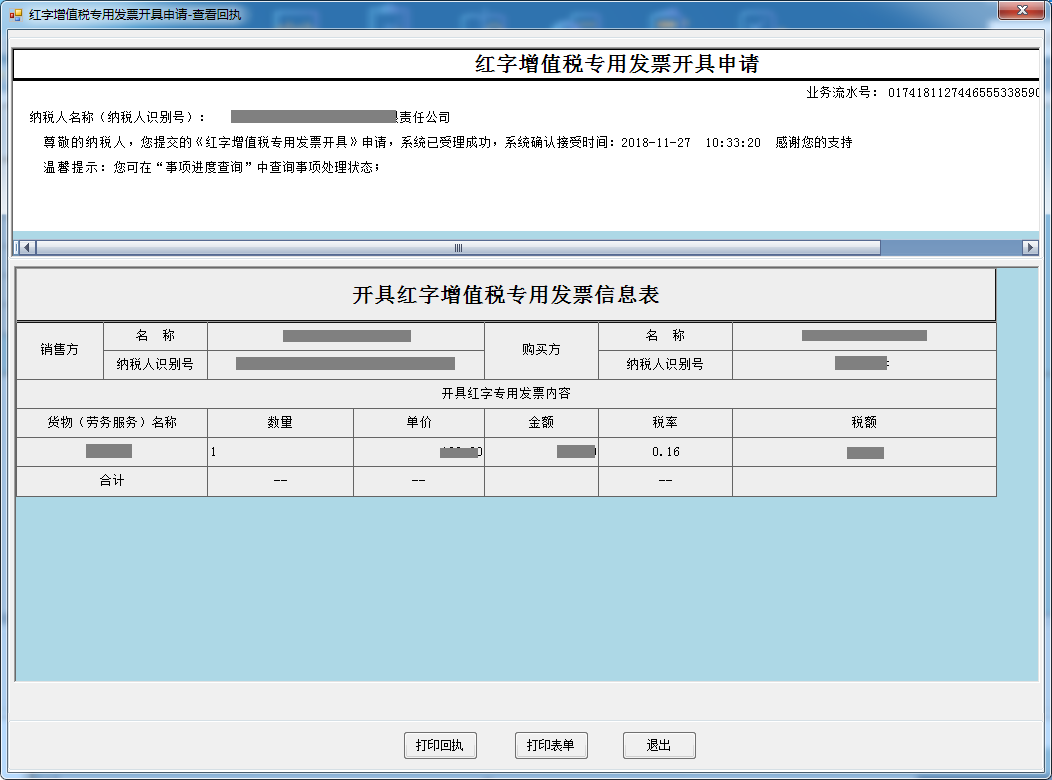Screen dimensions: 1052x780
Task: Select the 0.16 tax rate cell
Action: pos(665,452)
